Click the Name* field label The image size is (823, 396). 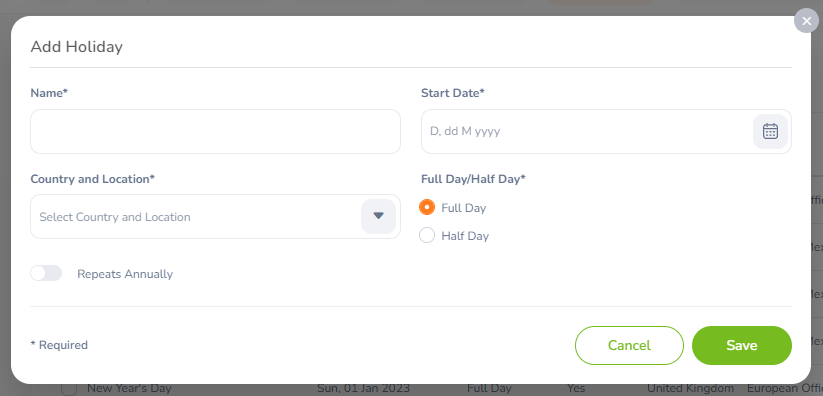click(x=49, y=93)
